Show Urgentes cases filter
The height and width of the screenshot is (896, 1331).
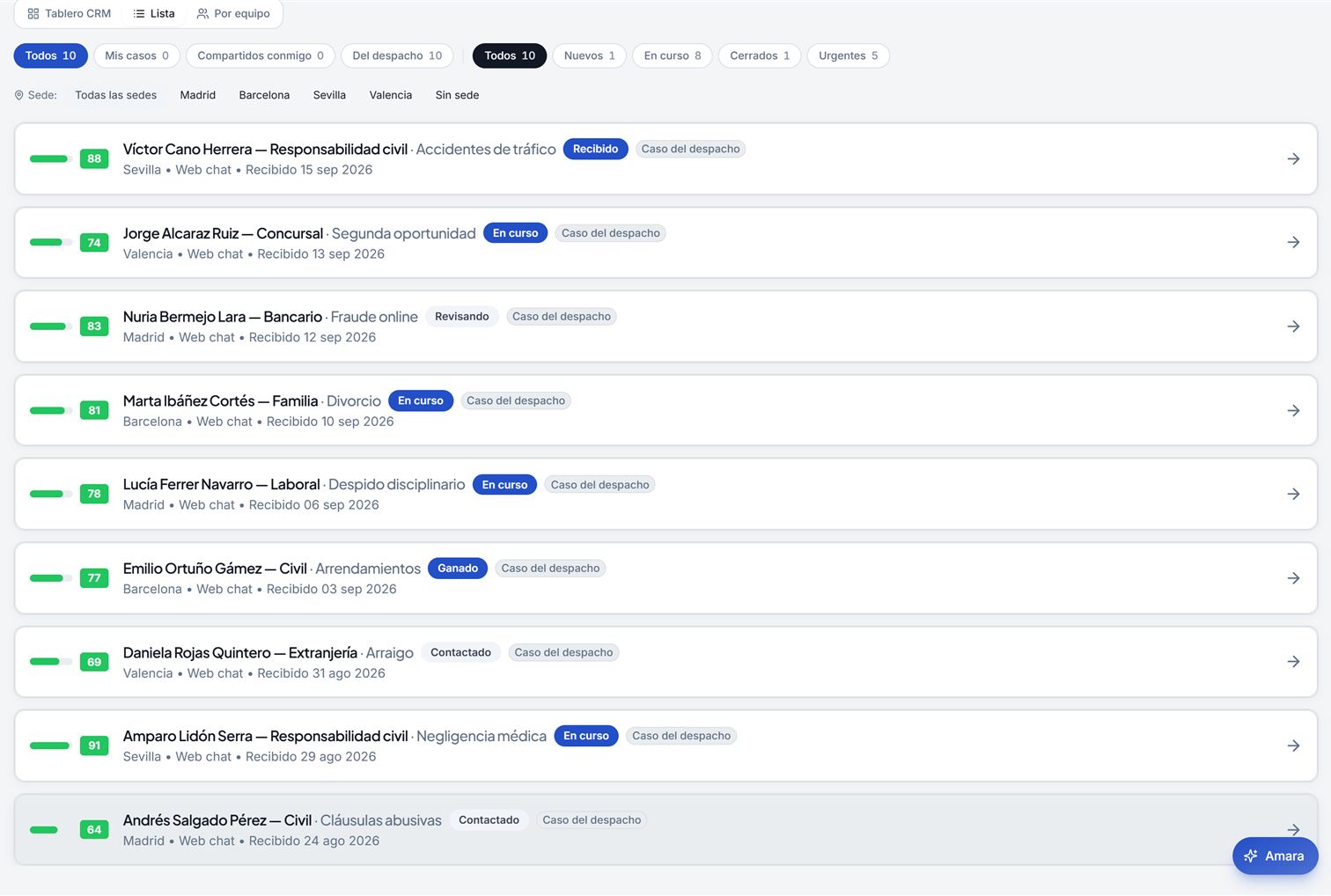[849, 55]
